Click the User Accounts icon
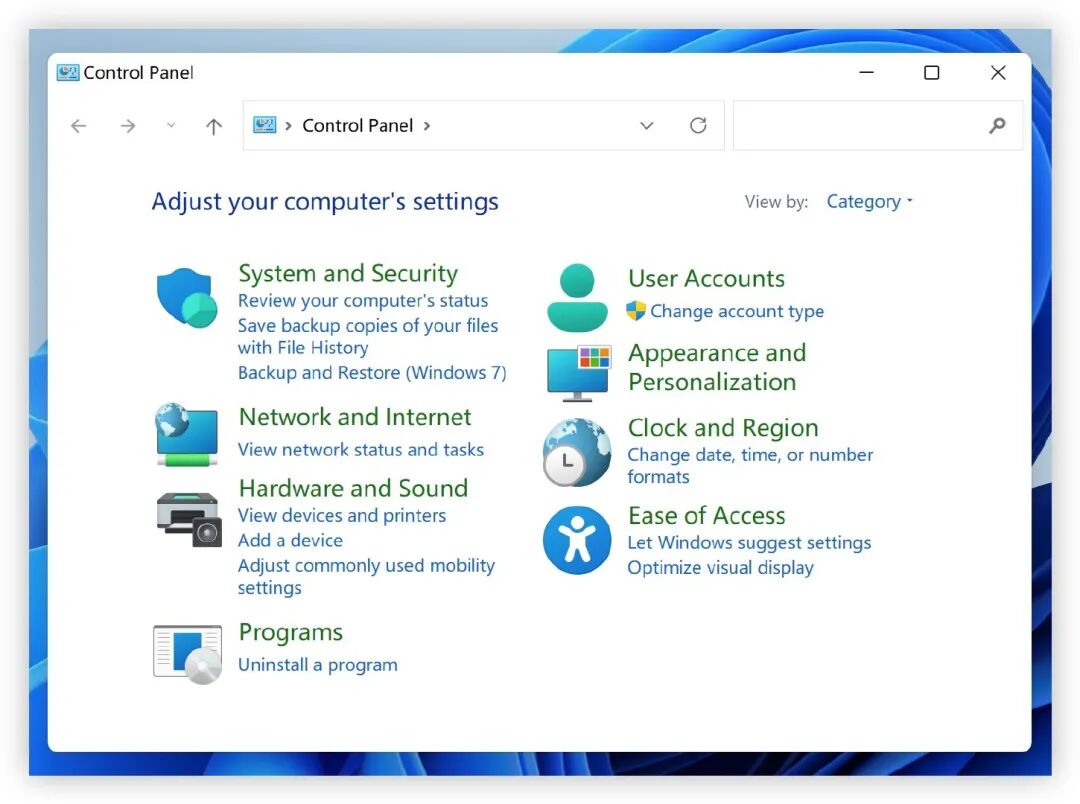 click(x=577, y=297)
